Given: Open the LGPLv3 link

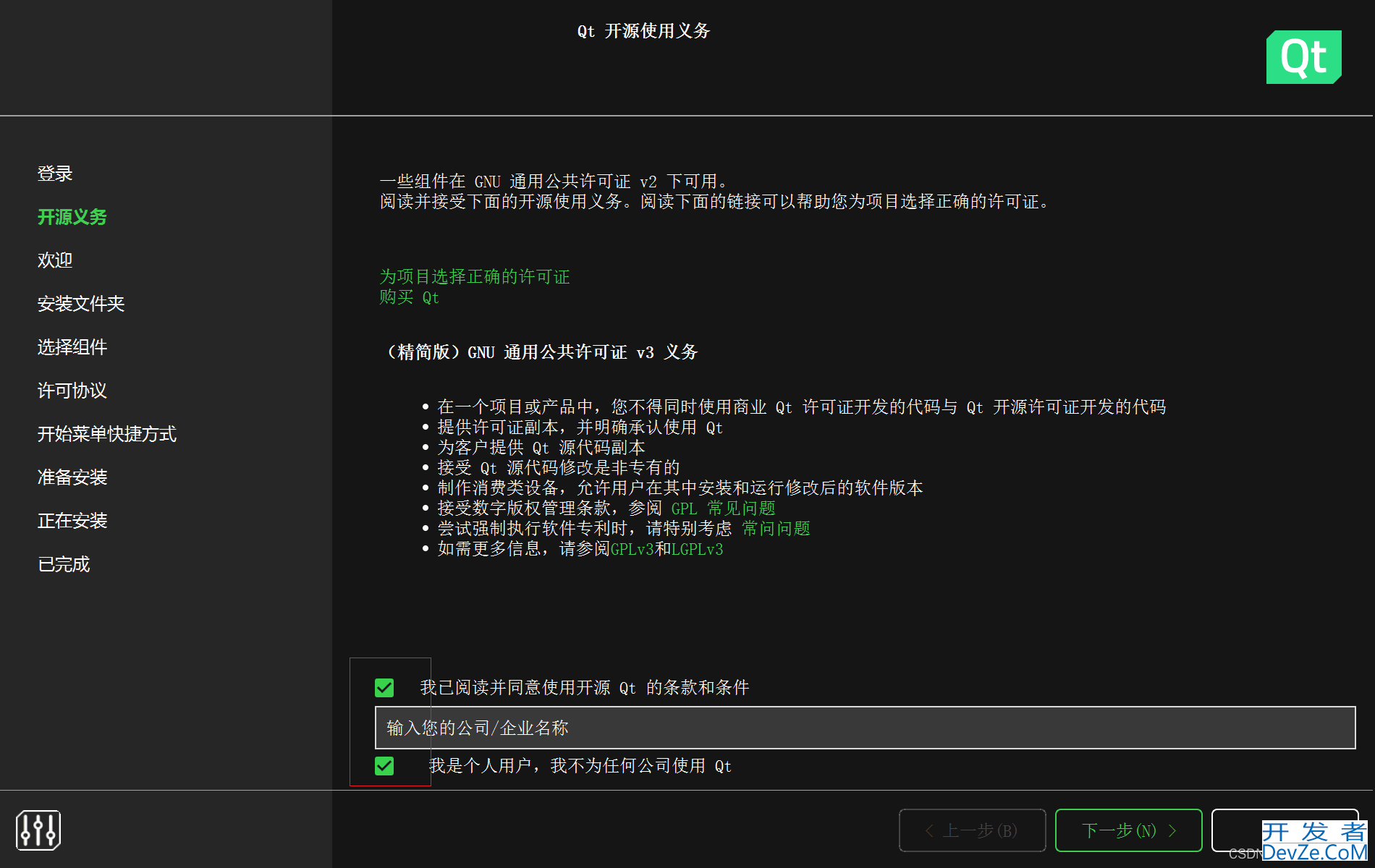Looking at the screenshot, I should pyautogui.click(x=697, y=549).
